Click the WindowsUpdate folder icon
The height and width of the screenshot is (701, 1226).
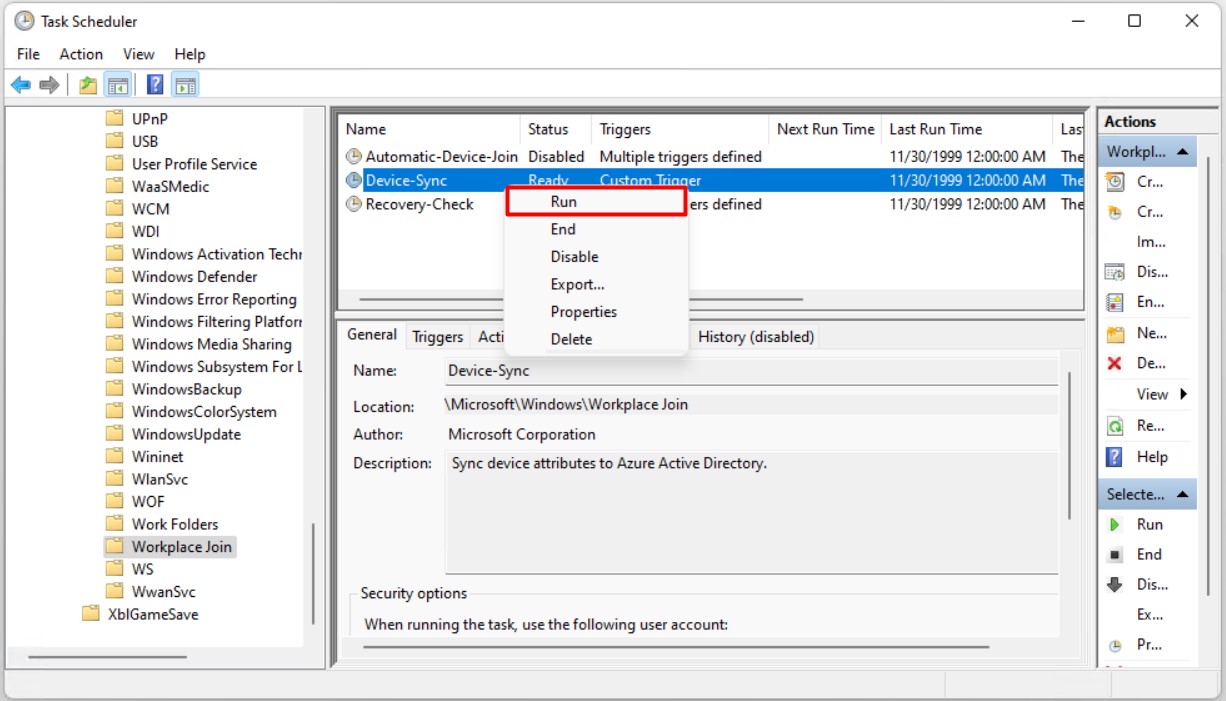115,434
